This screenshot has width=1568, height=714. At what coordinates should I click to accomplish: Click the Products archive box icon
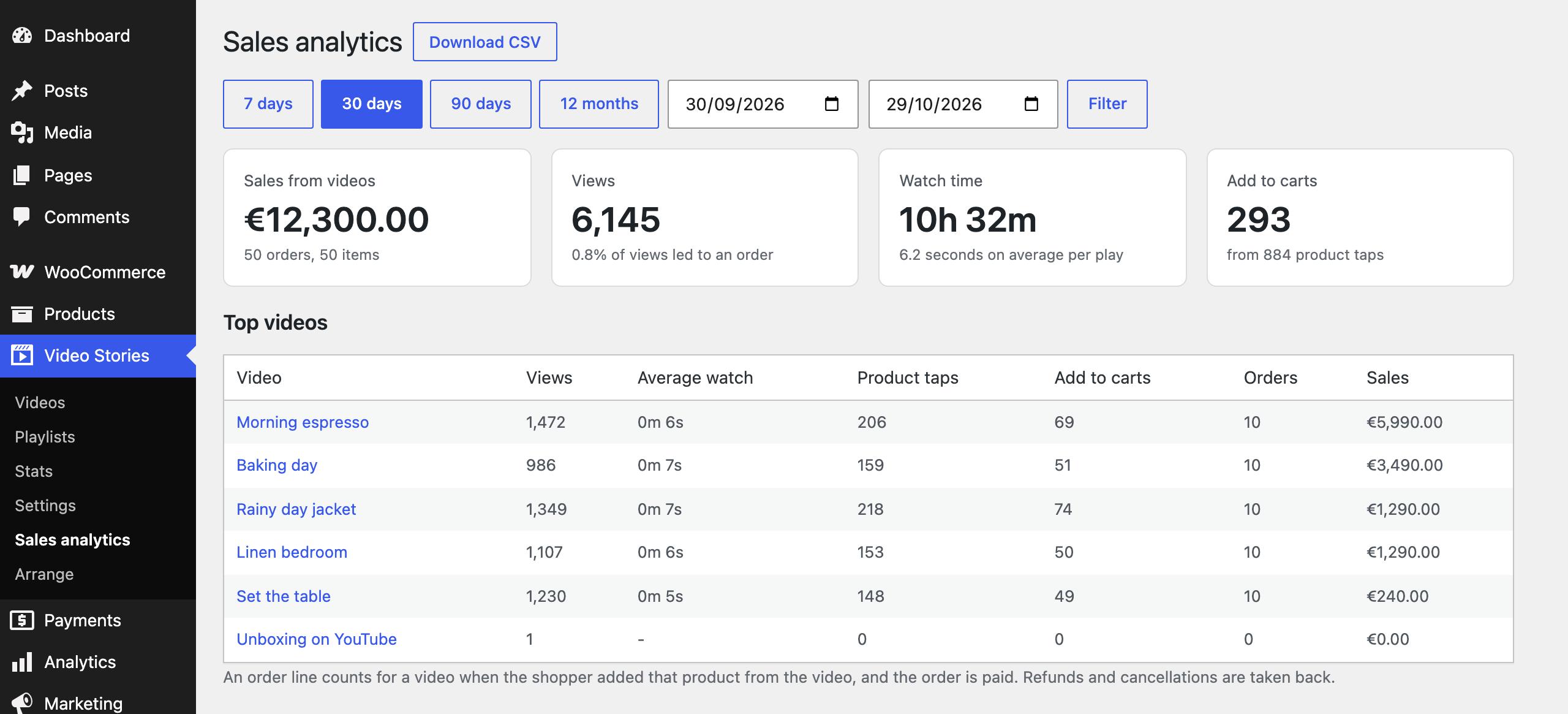tap(22, 314)
